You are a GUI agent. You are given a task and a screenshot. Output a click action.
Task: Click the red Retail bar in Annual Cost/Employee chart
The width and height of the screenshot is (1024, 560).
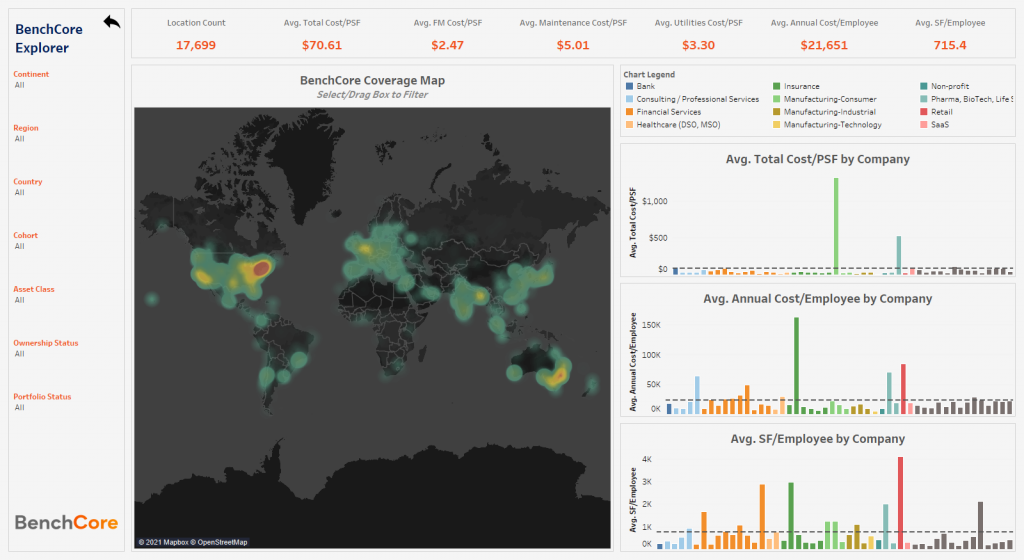tap(903, 389)
